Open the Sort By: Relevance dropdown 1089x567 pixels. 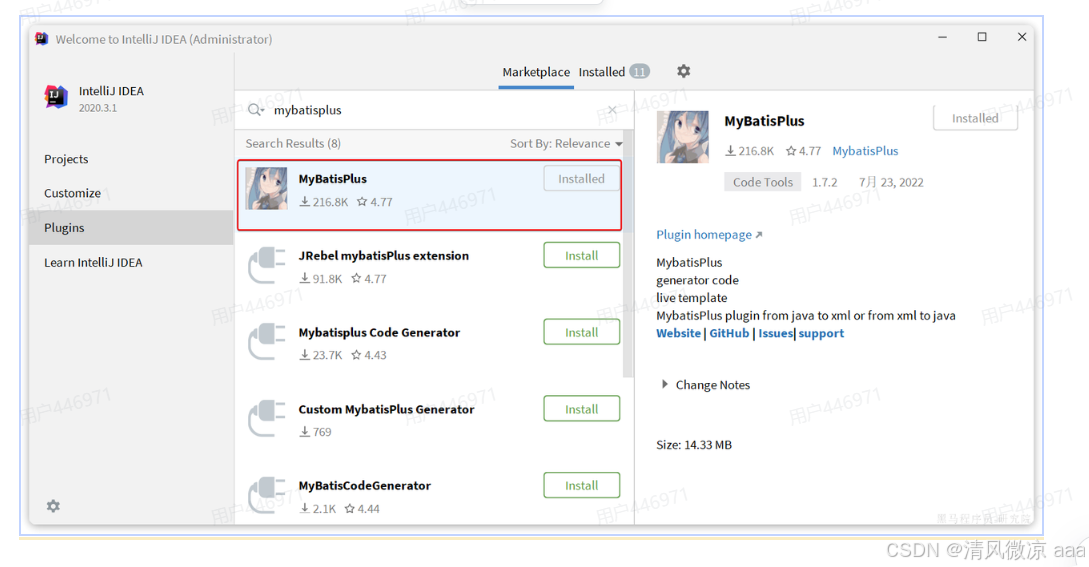(x=566, y=143)
